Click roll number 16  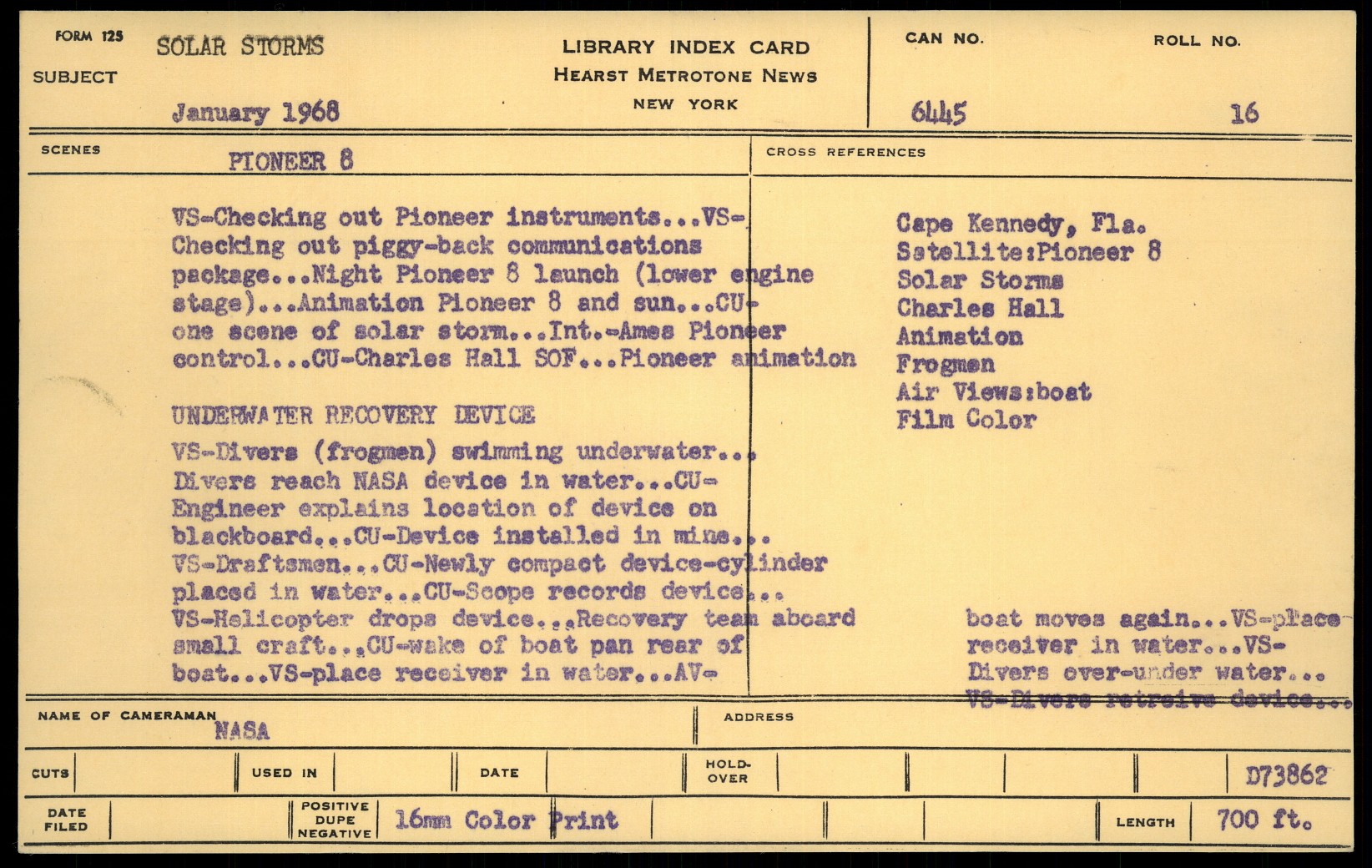point(1243,114)
